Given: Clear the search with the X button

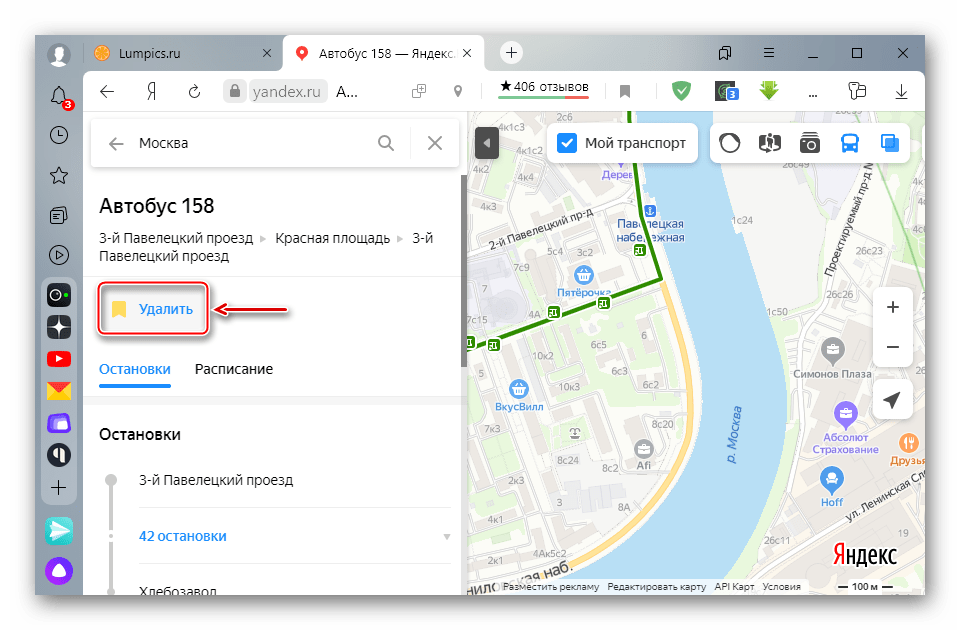Looking at the screenshot, I should click(x=435, y=143).
